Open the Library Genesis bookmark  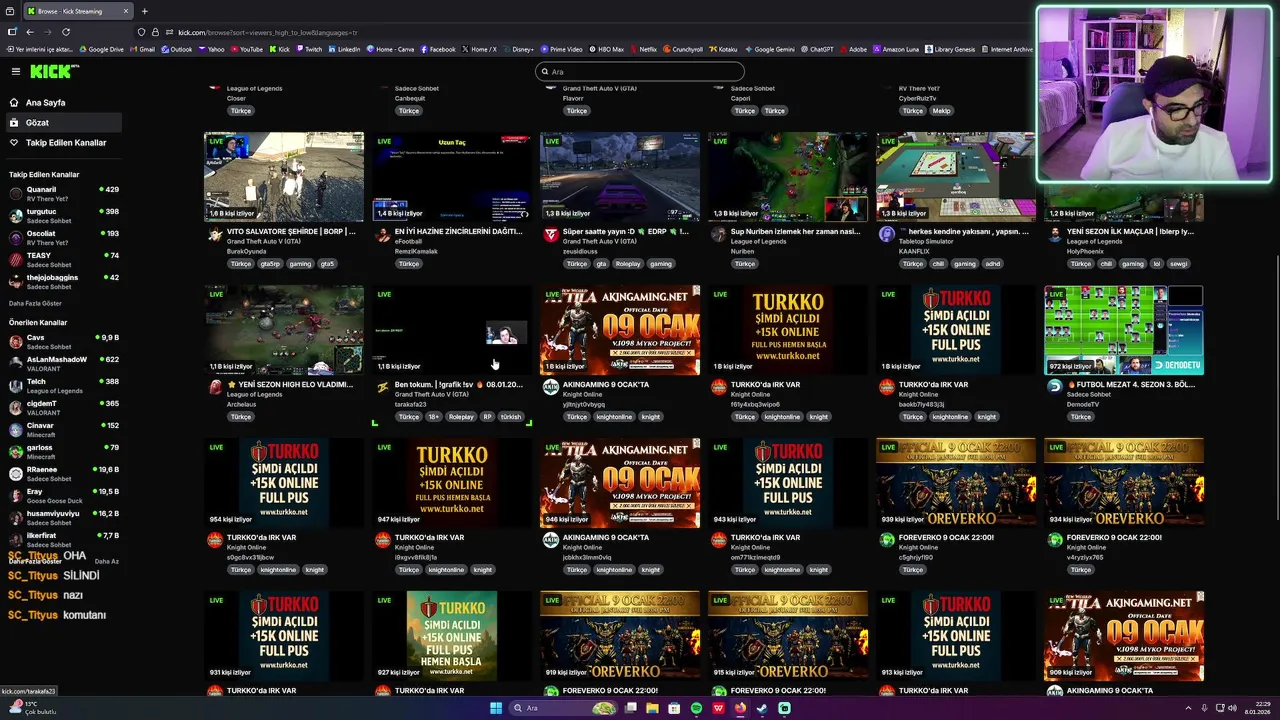950,49
